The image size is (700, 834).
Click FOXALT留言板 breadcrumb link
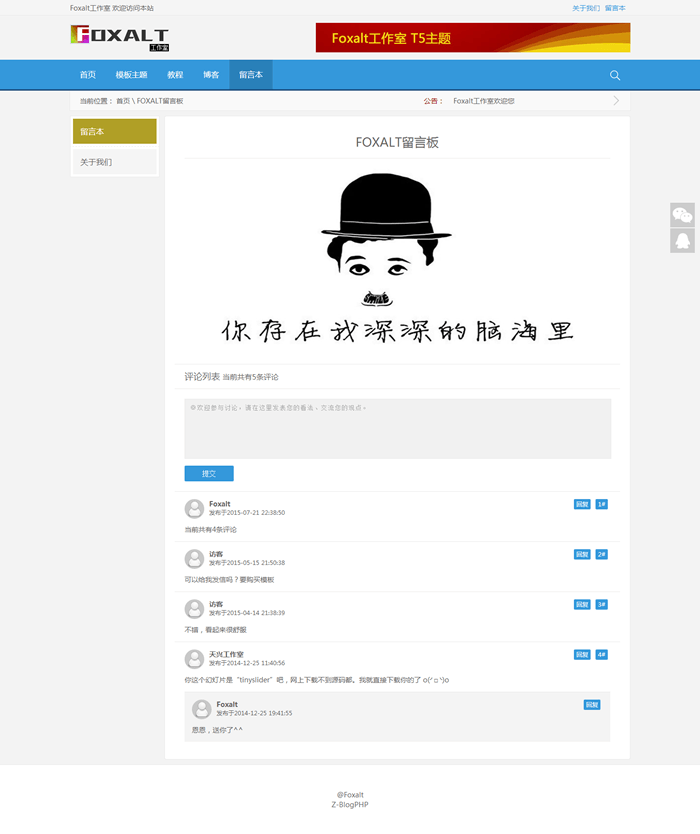pos(160,101)
